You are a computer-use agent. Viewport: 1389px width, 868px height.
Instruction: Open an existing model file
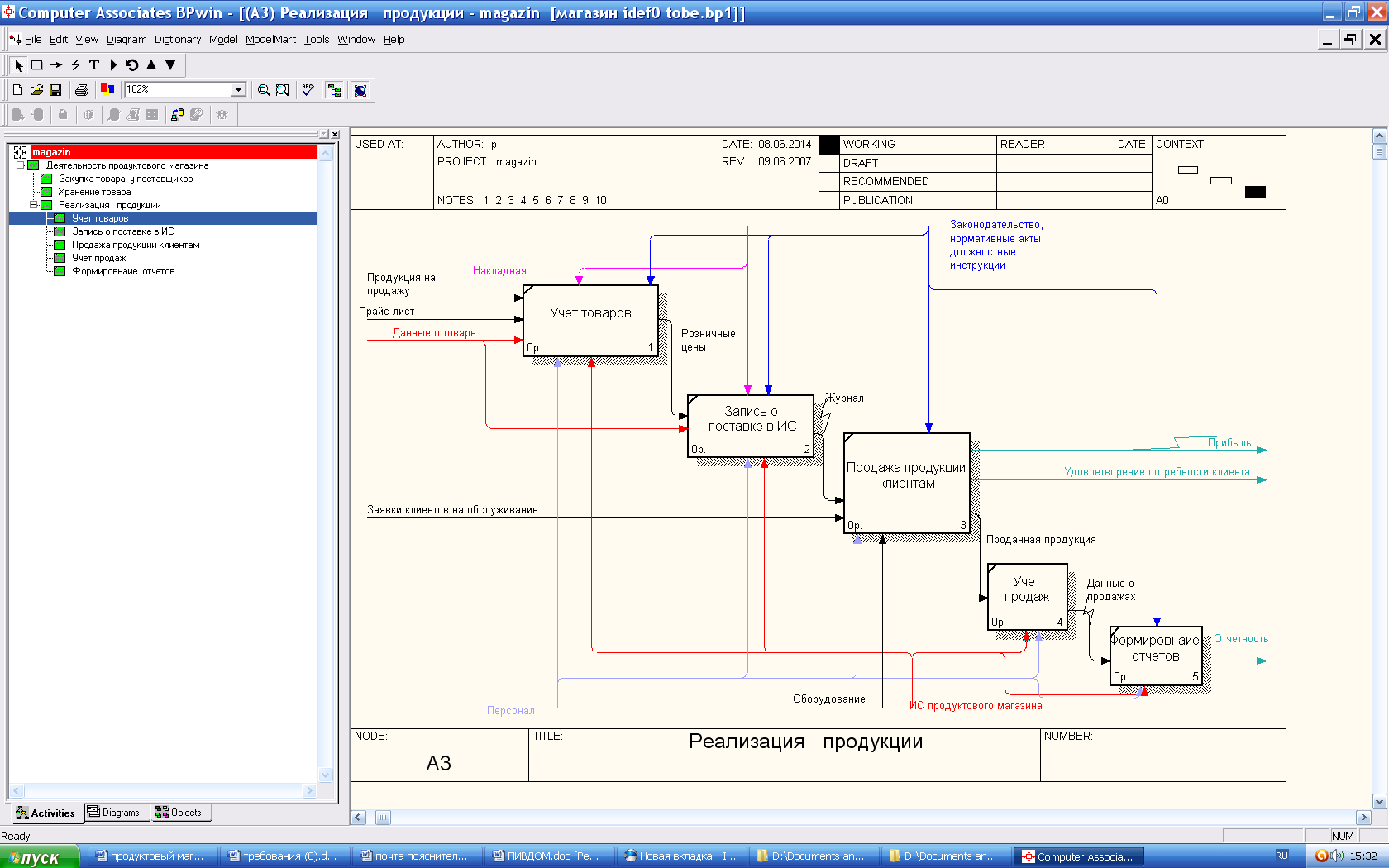point(36,90)
